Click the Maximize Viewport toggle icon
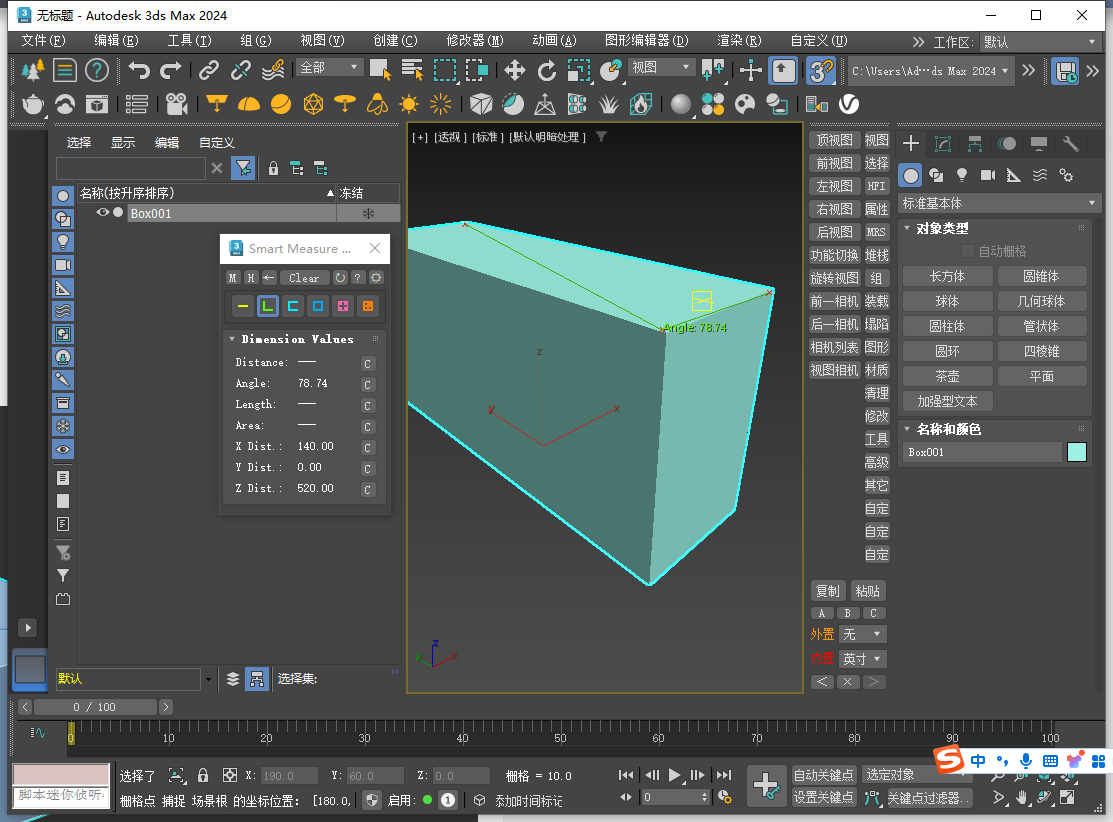This screenshot has height=822, width=1113. click(1066, 798)
